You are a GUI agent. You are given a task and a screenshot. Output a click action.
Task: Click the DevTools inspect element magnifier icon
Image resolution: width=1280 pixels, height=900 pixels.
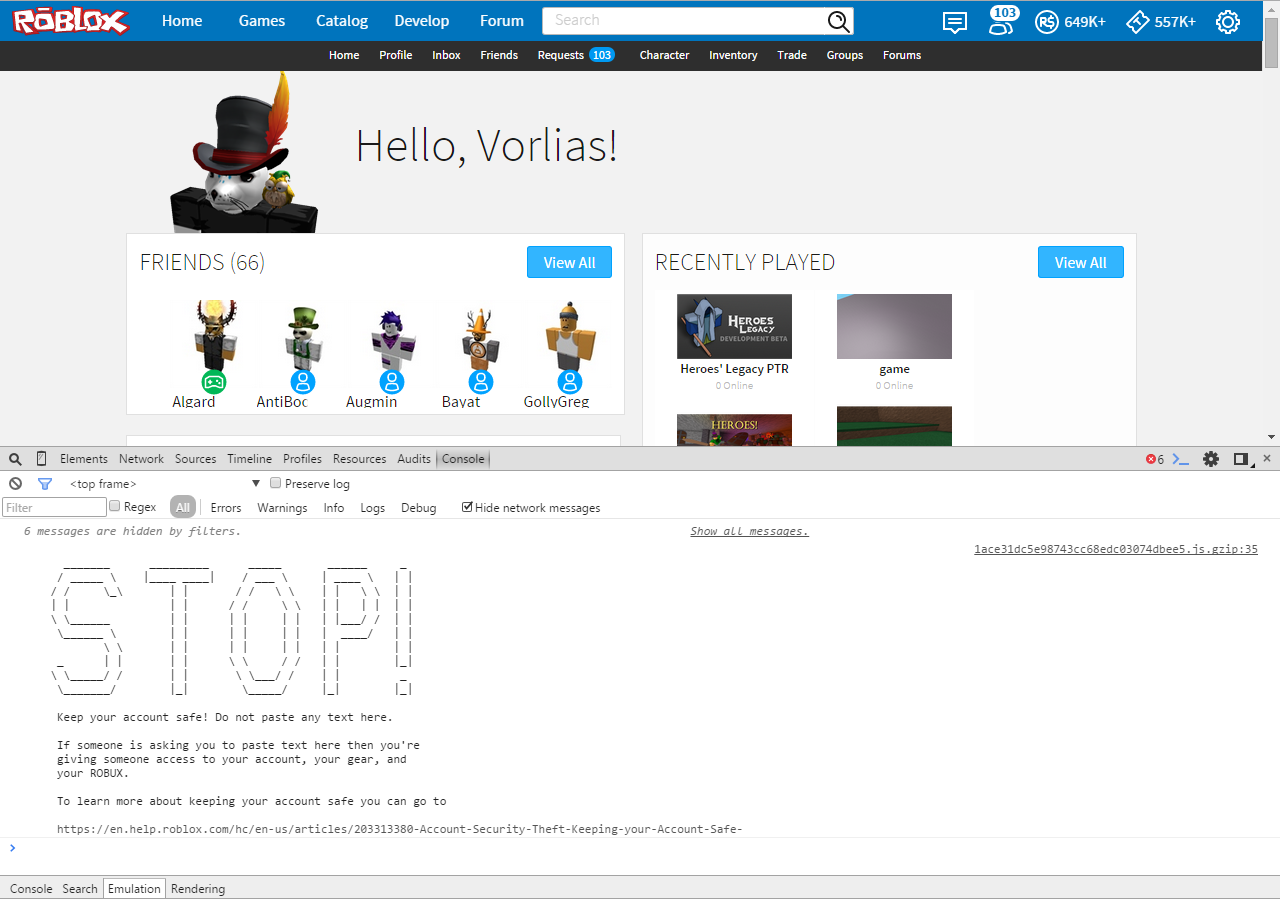tap(15, 459)
